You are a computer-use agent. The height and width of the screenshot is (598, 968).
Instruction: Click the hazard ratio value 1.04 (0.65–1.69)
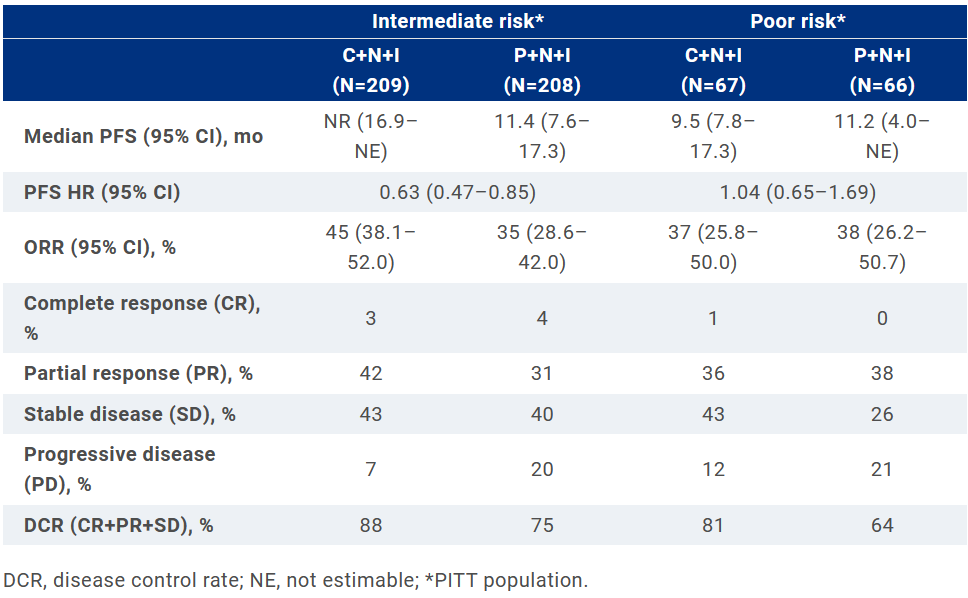click(796, 192)
